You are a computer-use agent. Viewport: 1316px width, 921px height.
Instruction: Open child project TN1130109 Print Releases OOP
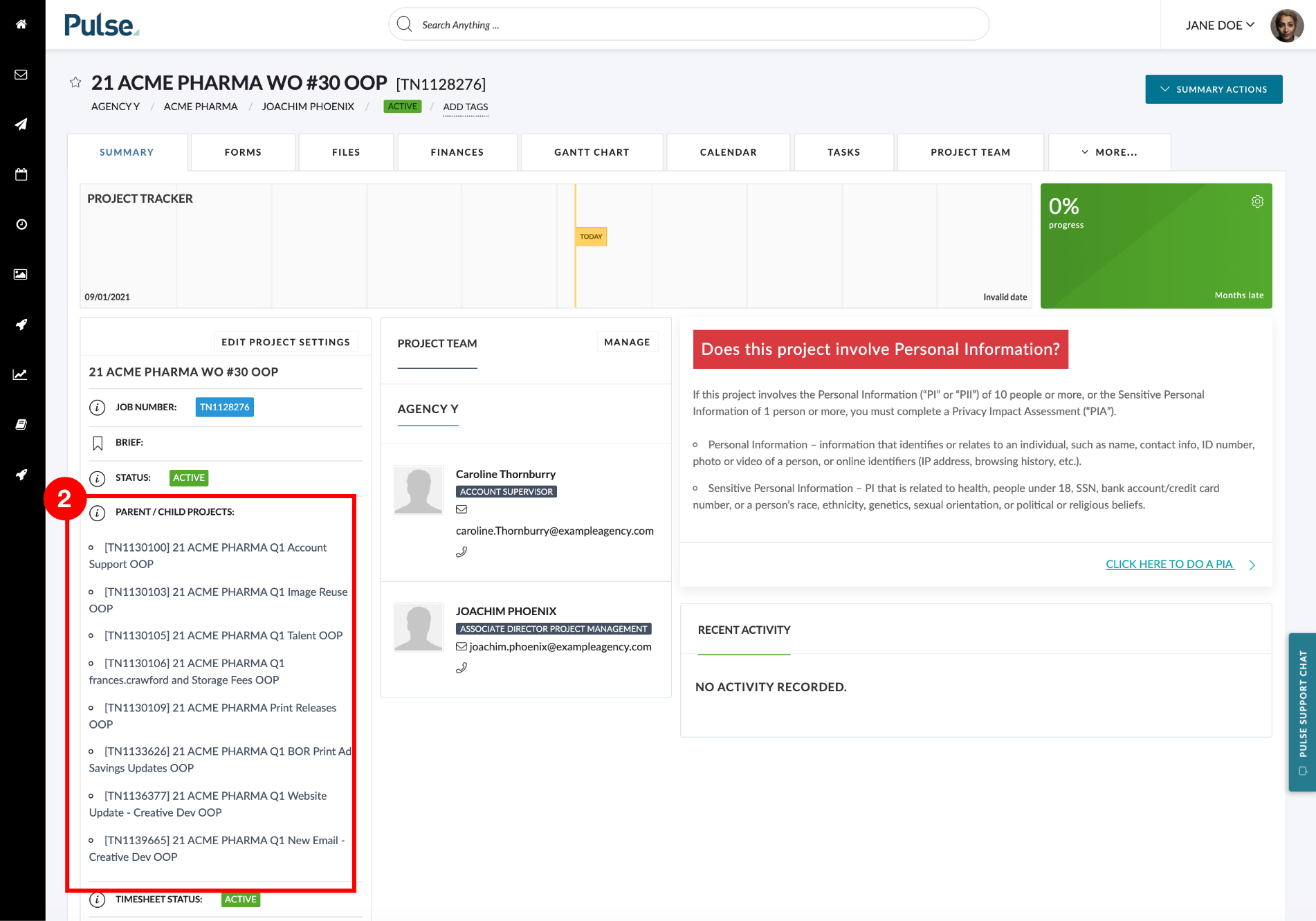tap(213, 715)
